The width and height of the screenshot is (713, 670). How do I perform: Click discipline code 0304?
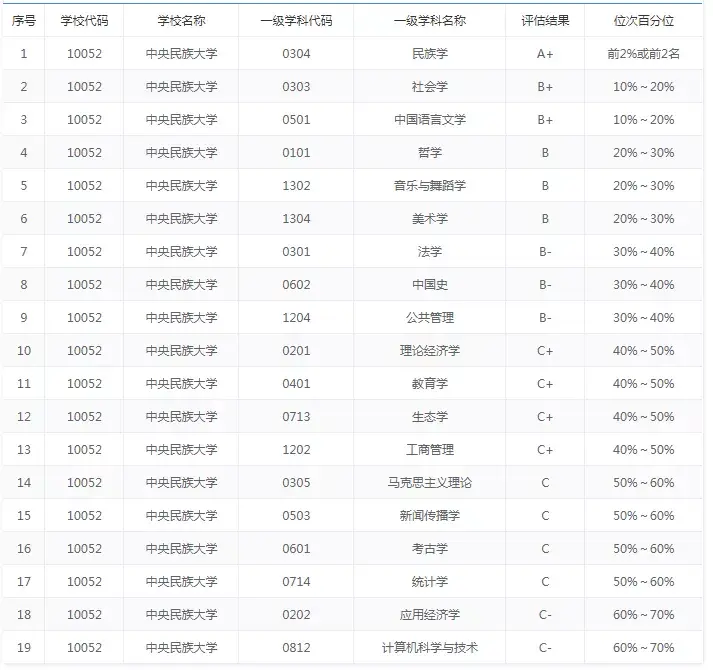point(296,54)
